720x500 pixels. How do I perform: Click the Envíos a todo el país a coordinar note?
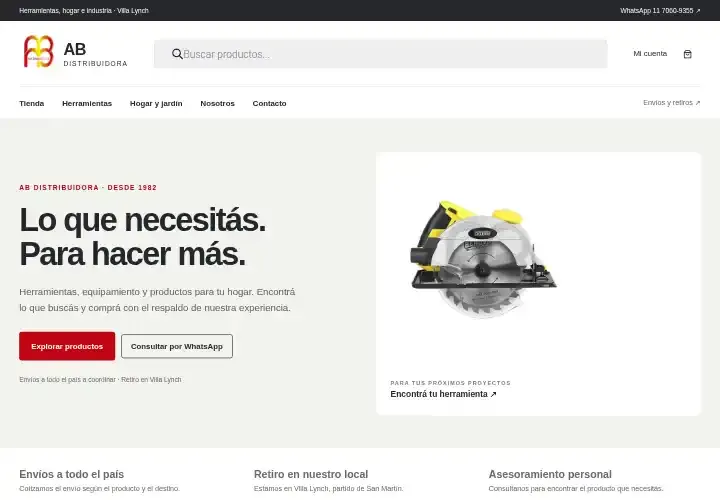[x=100, y=380]
